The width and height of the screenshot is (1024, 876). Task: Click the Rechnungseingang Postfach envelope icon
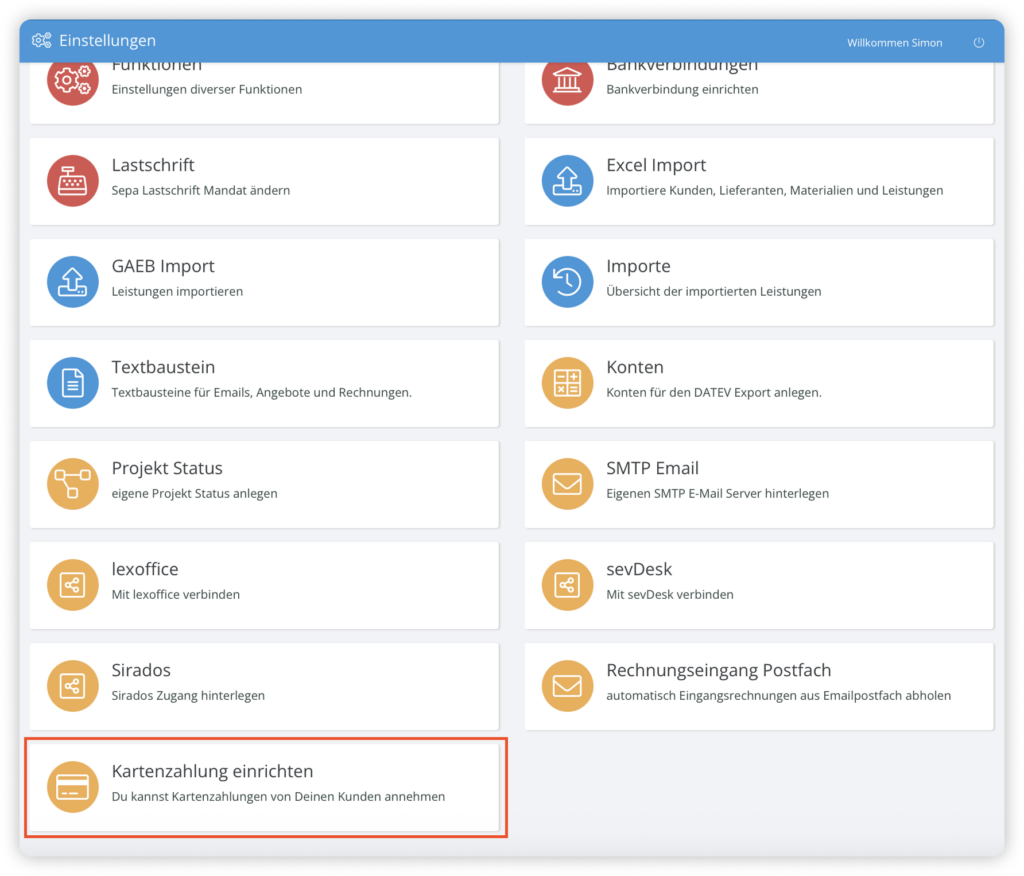(567, 686)
